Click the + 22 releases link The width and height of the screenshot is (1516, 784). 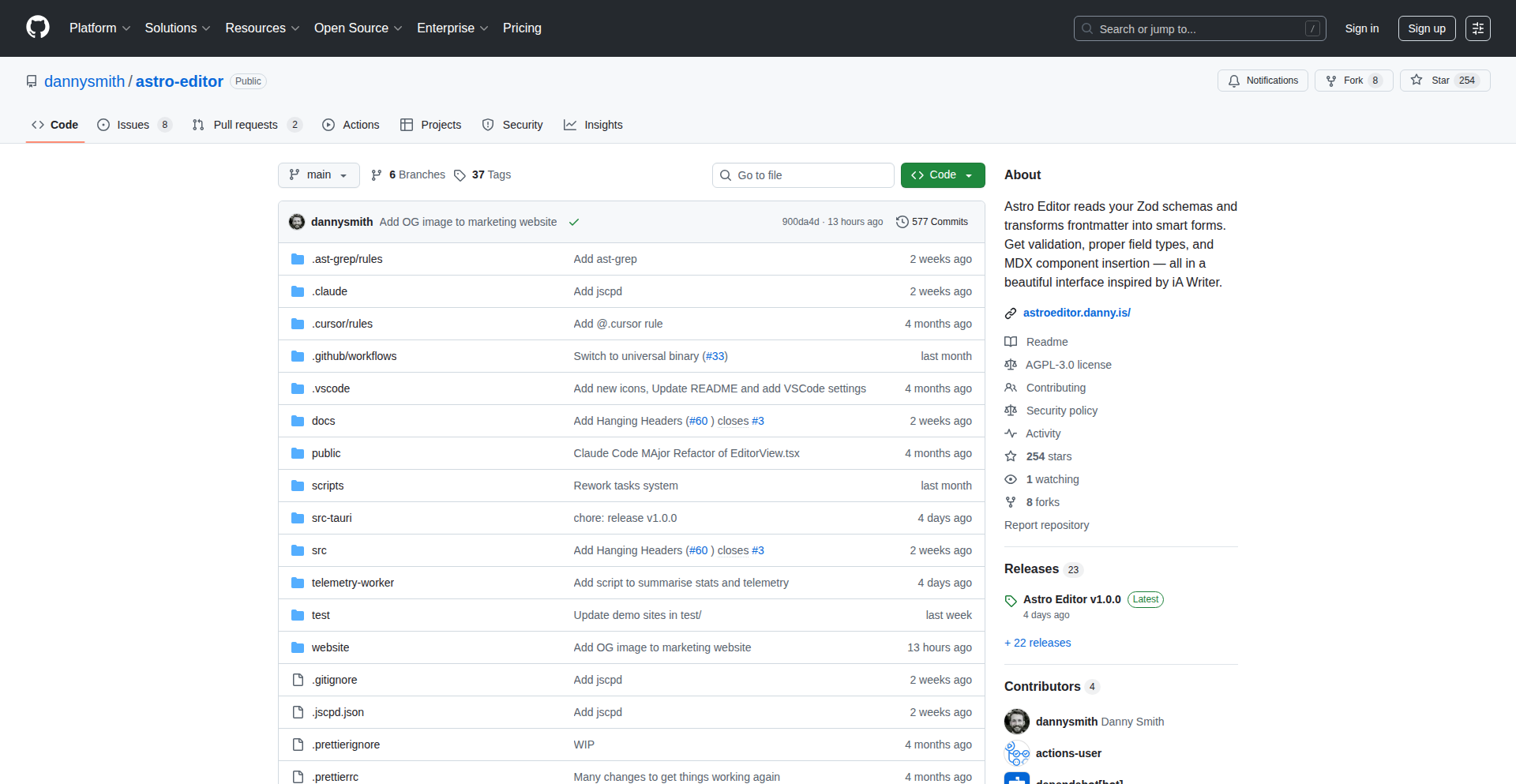click(1038, 643)
